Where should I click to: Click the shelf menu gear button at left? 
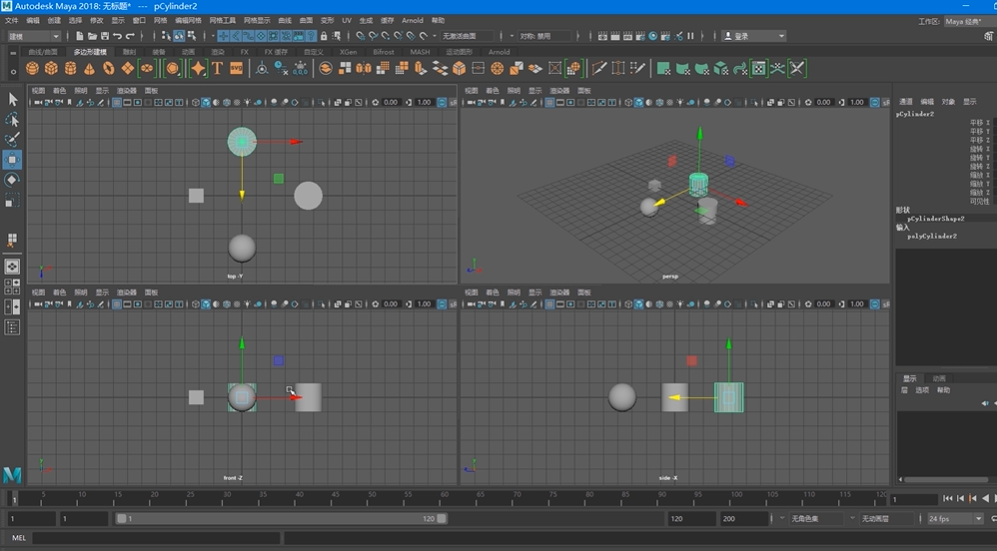13,72
